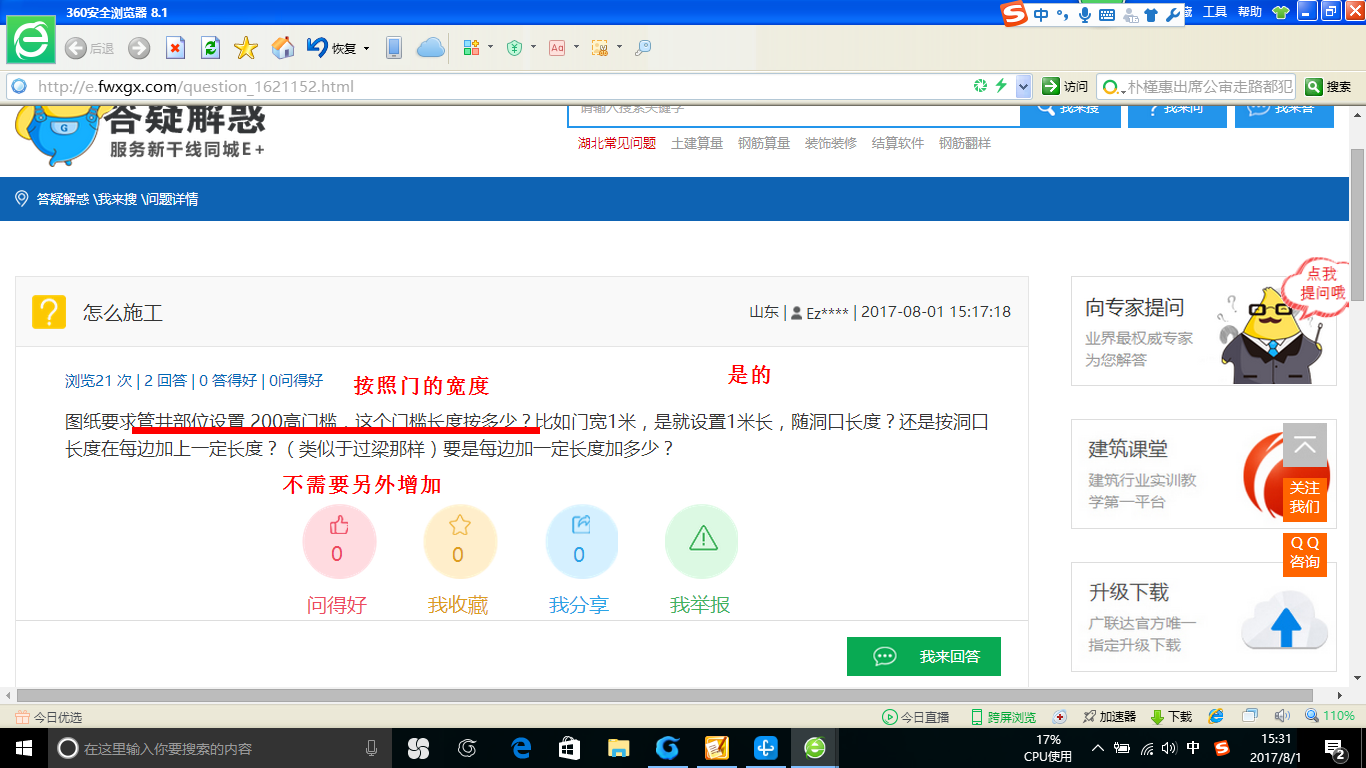Click the screenshot scissors tool icon
Image resolution: width=1366 pixels, height=768 pixels.
pyautogui.click(x=598, y=47)
